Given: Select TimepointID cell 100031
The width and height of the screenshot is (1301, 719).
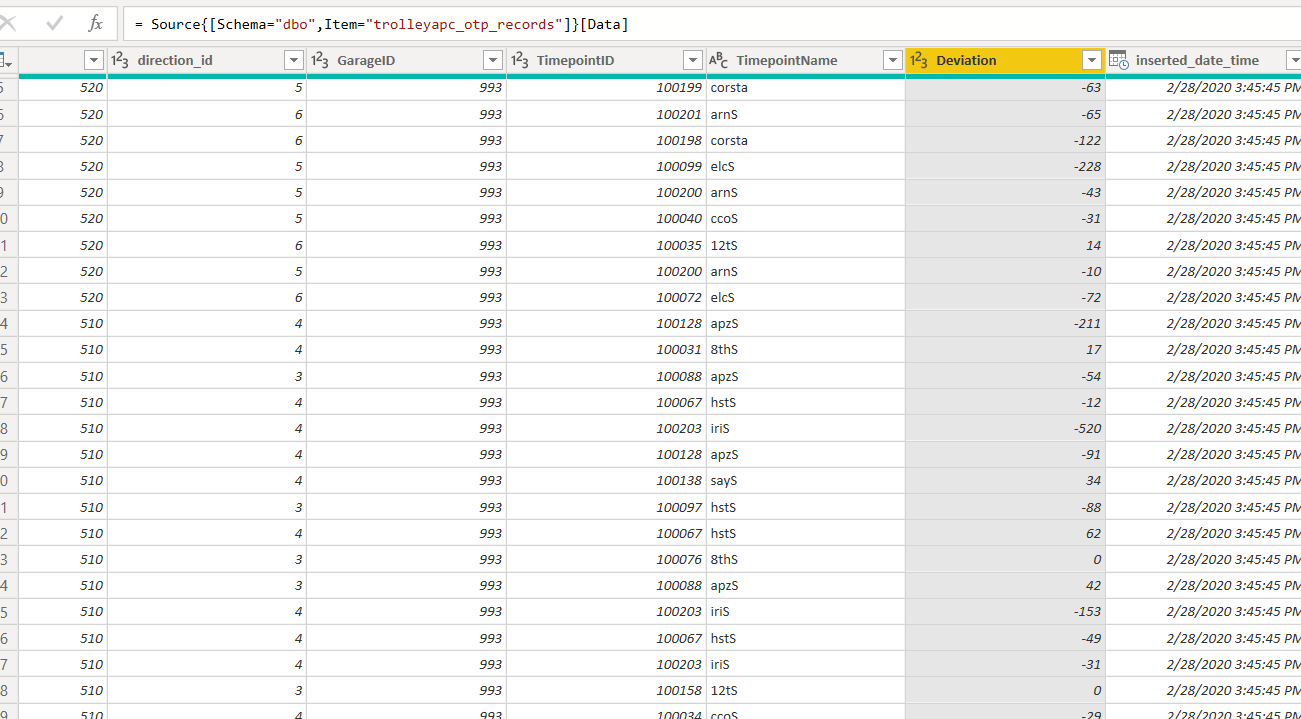Looking at the screenshot, I should coord(606,349).
